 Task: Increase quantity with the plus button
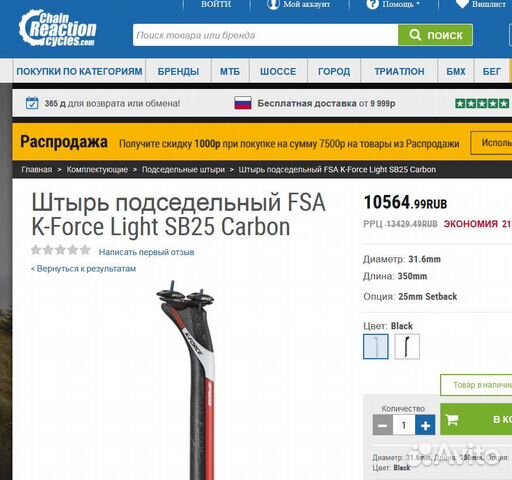tap(425, 425)
